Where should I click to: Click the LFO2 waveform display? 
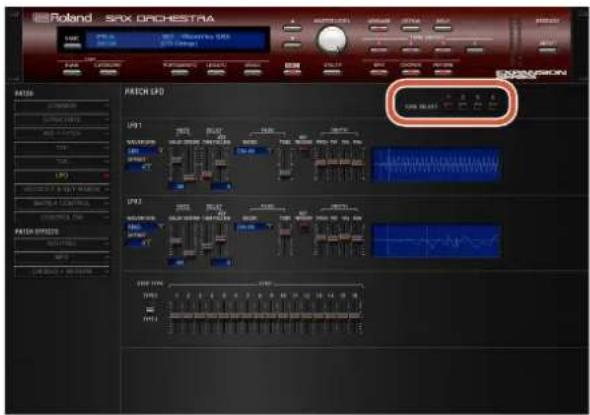[x=436, y=241]
